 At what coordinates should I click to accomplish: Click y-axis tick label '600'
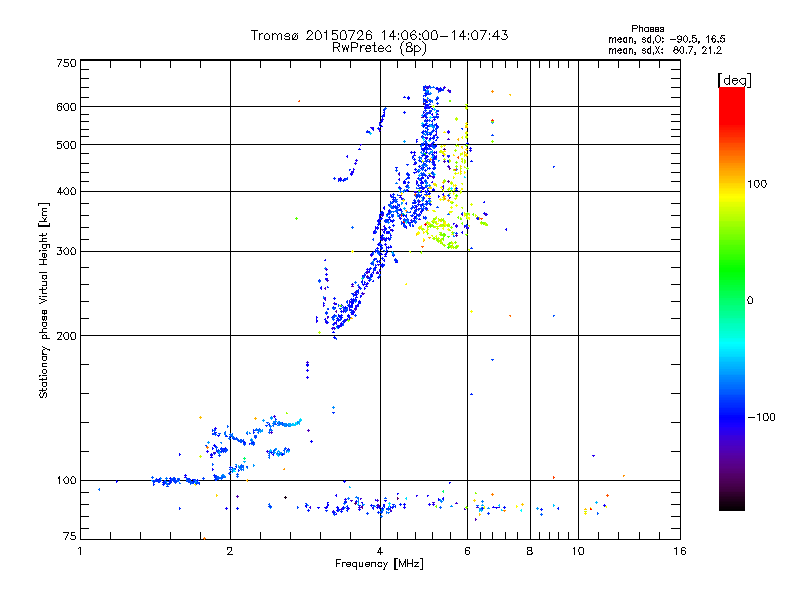(66, 107)
